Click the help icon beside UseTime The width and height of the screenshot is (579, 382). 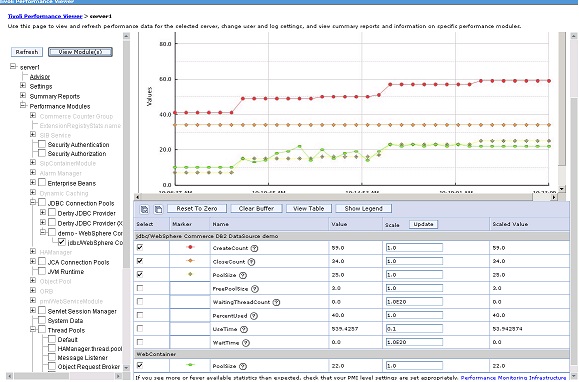[244, 329]
